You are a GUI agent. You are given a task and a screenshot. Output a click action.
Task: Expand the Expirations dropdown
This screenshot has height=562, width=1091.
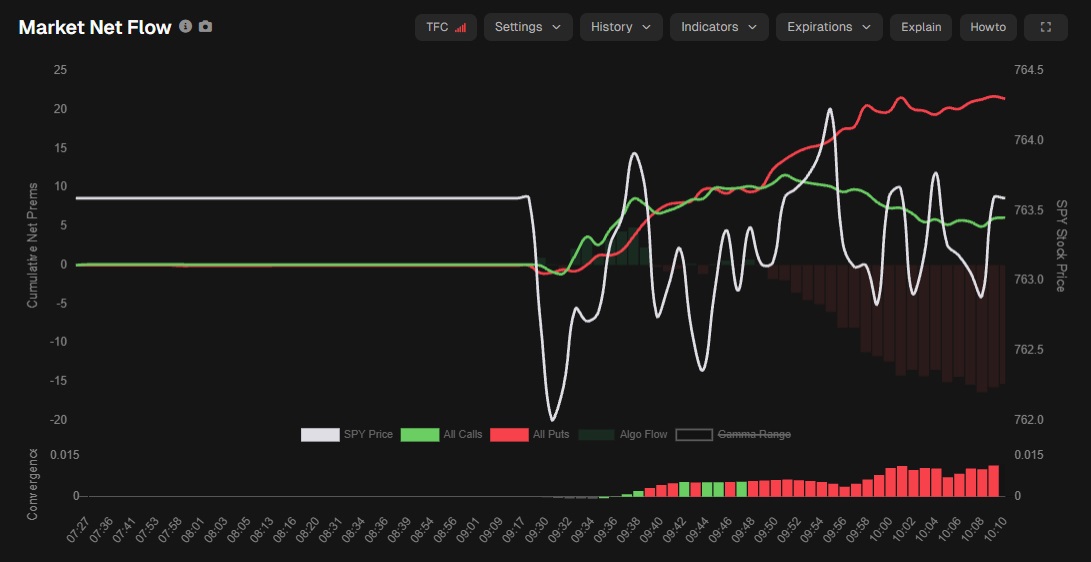[829, 27]
